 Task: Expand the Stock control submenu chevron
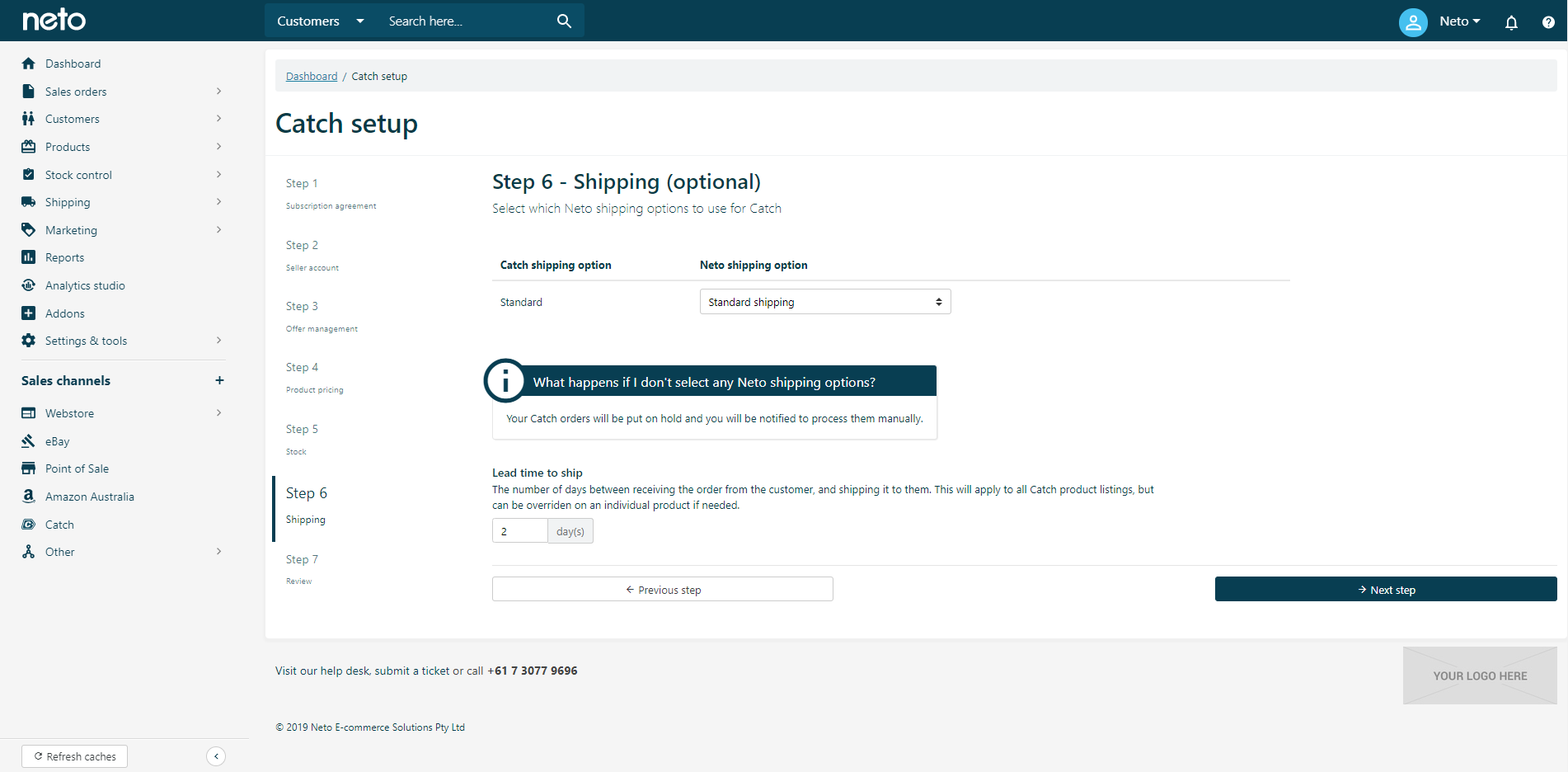pos(218,174)
